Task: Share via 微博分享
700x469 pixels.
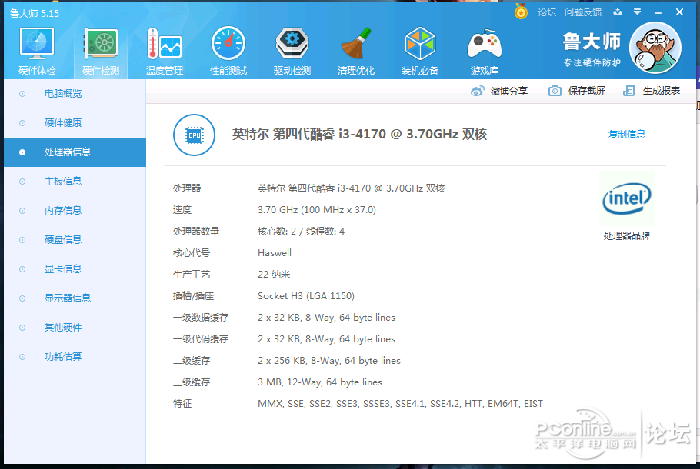Action: 500,91
